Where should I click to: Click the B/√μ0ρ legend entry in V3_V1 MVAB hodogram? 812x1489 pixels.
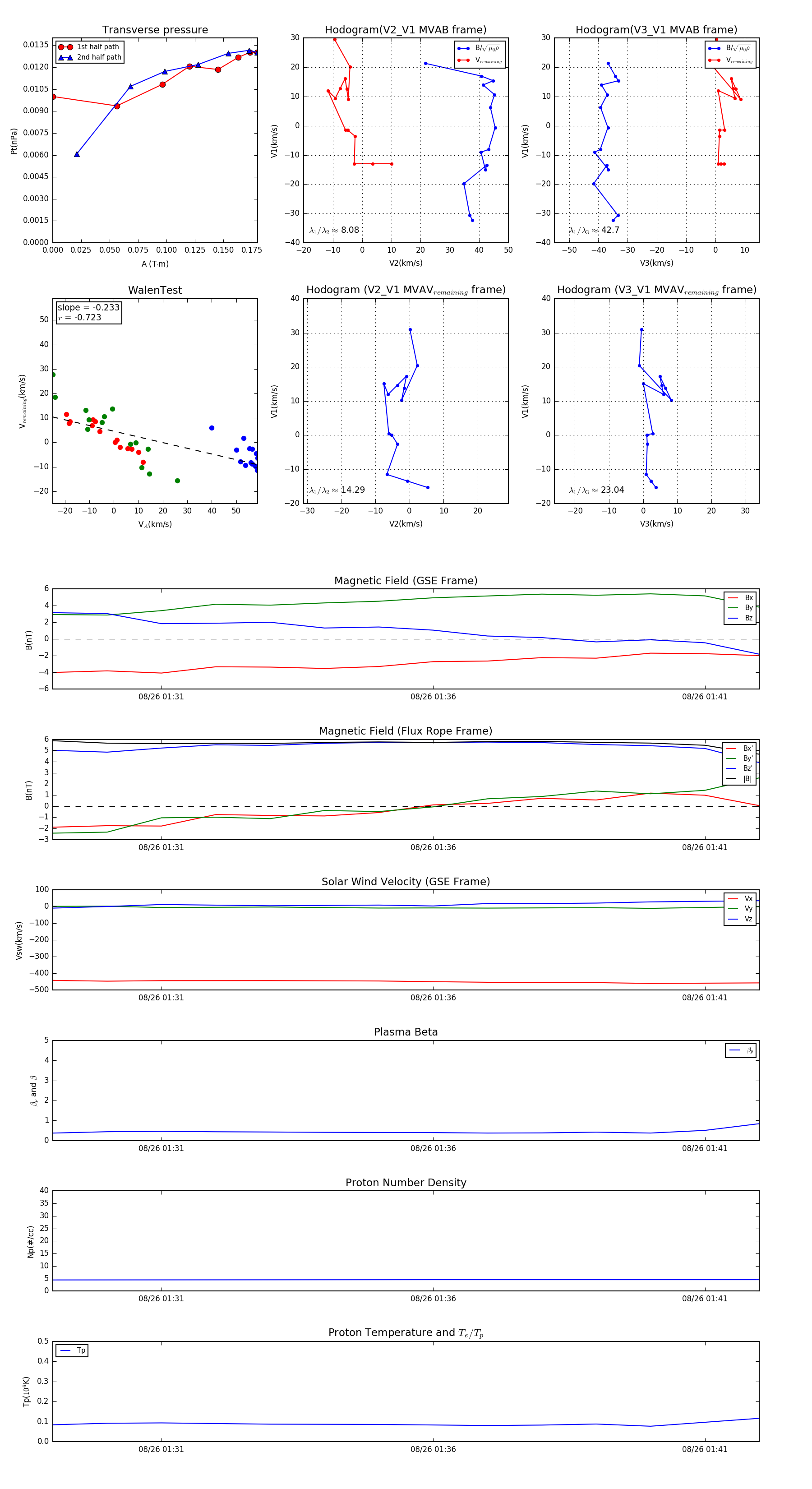tap(729, 49)
